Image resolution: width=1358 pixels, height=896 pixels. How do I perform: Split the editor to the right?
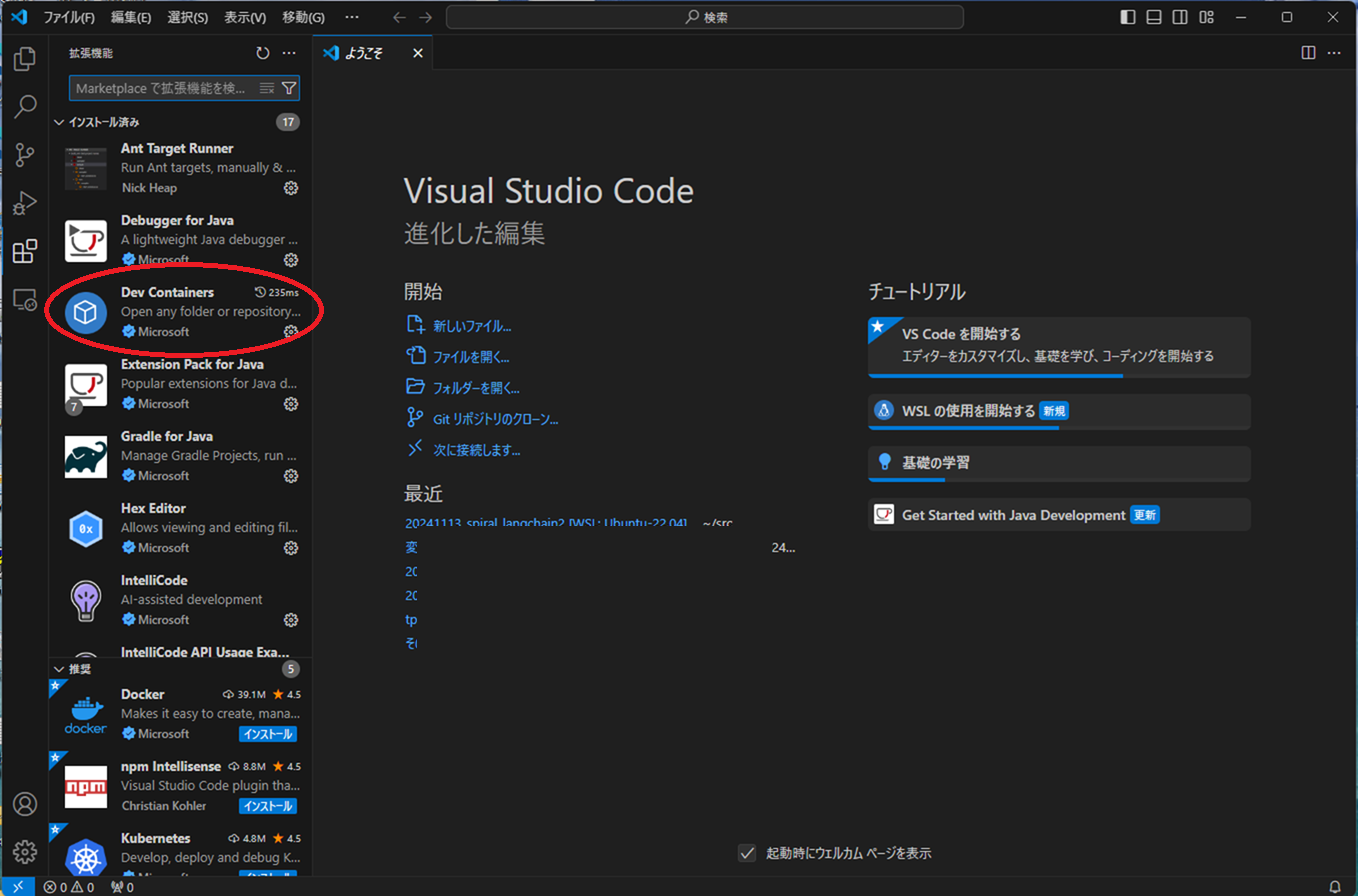(x=1308, y=53)
